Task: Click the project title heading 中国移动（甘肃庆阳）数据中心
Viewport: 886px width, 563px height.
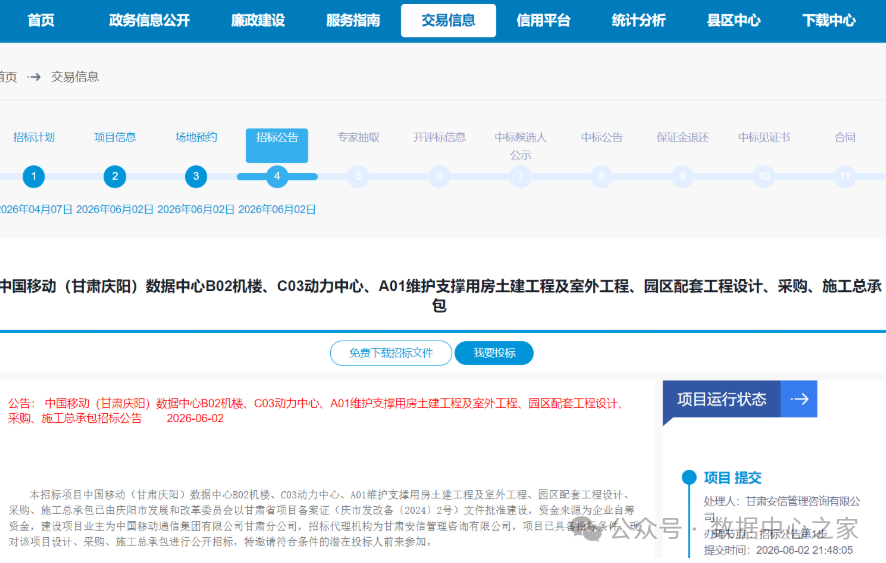Action: (x=441, y=296)
